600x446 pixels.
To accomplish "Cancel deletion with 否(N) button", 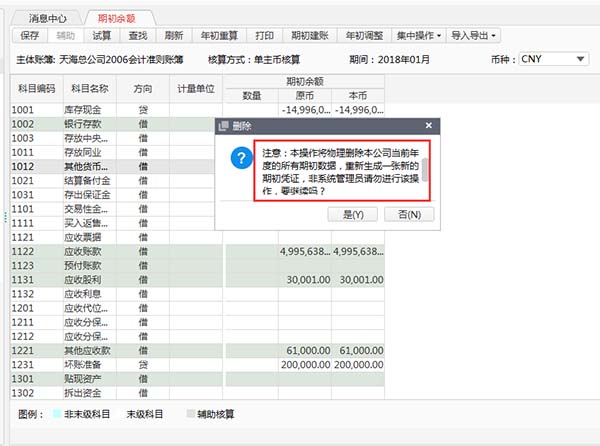I will [x=409, y=215].
